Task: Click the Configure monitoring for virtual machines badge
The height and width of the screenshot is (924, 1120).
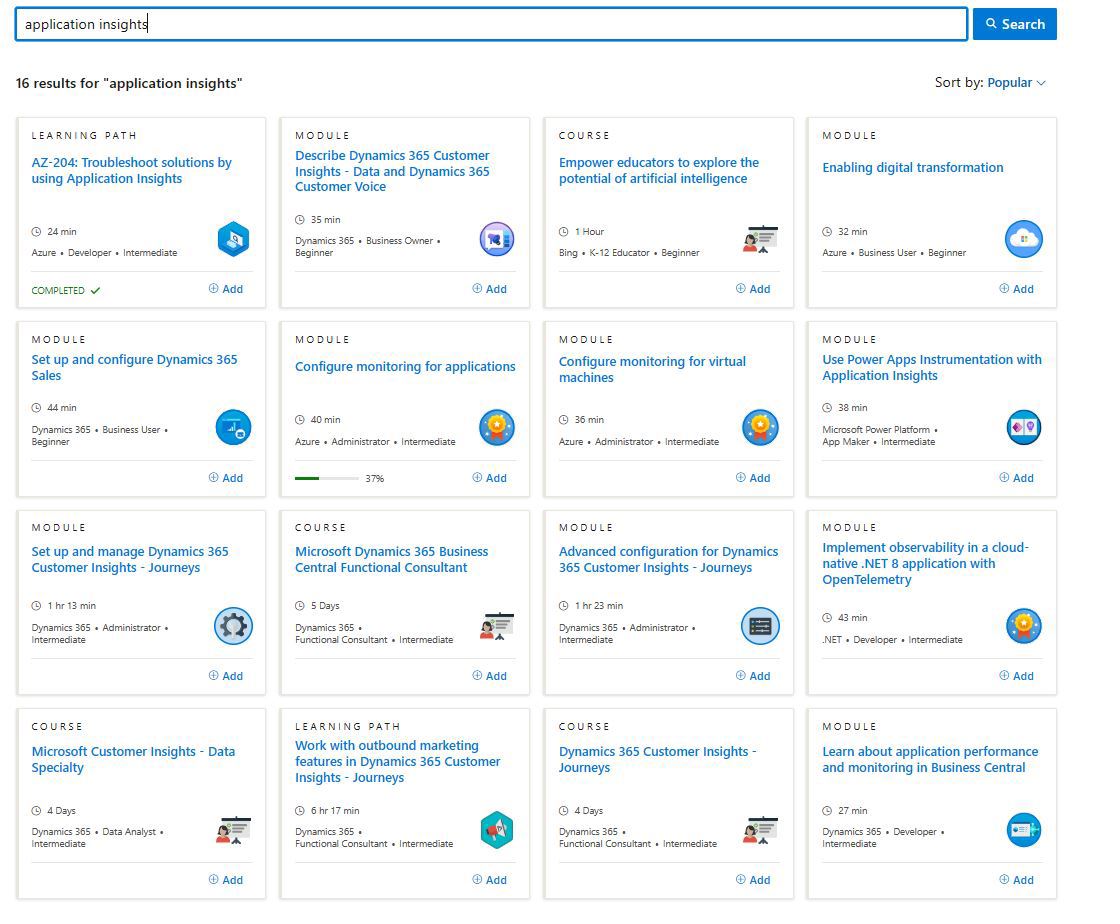Action: (760, 428)
